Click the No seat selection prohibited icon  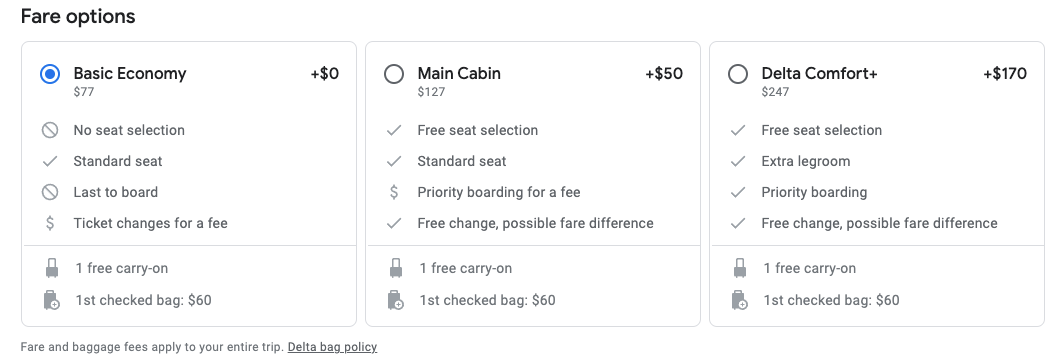click(50, 130)
